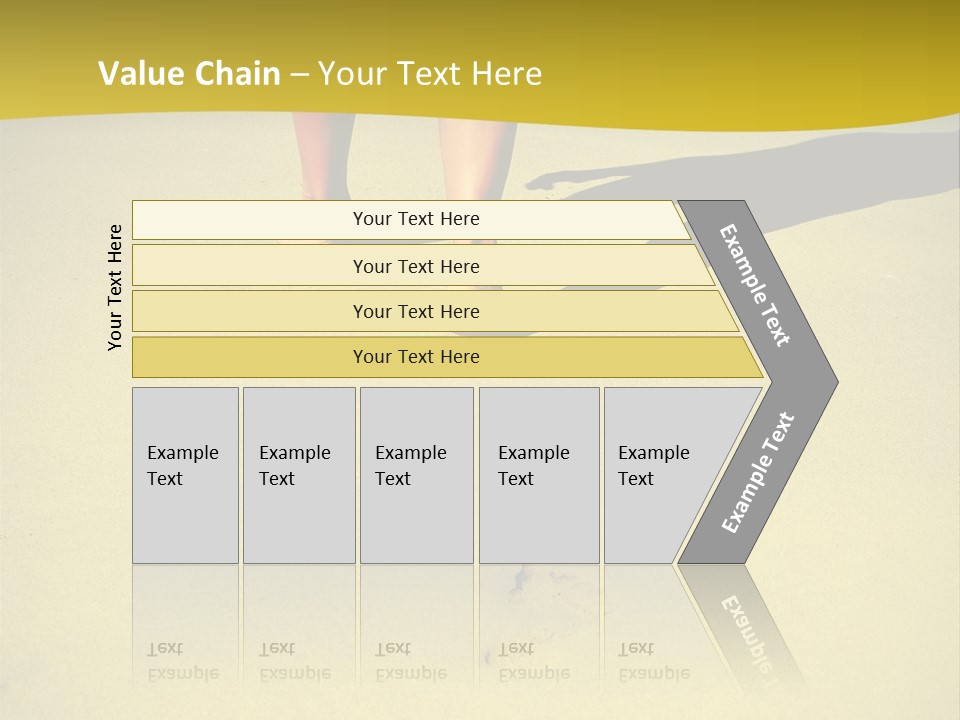Select the fourth Example Text box

pos(538,475)
